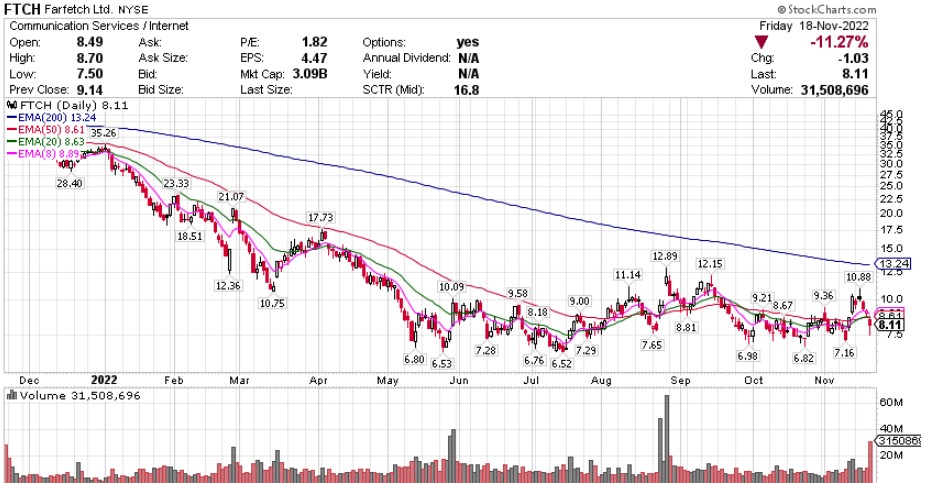Image resolution: width=925 pixels, height=483 pixels.
Task: Click the StockCharts.com copyright text
Action: pos(827,9)
